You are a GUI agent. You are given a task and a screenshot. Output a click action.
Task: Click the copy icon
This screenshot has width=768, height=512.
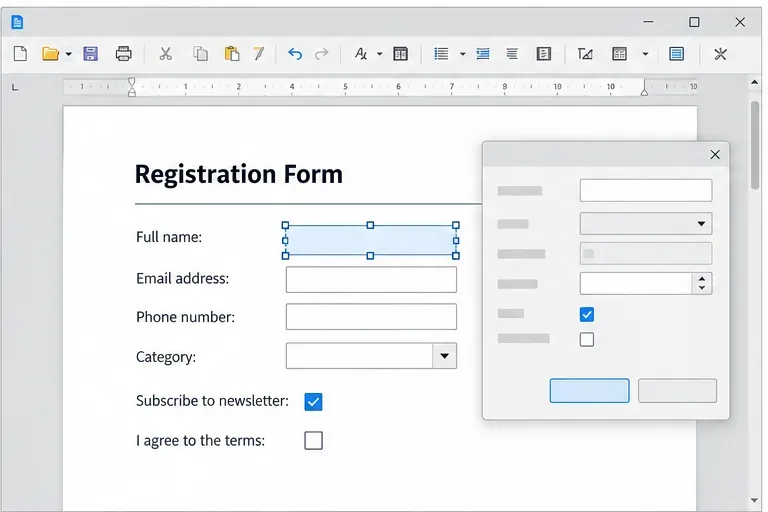(x=200, y=53)
